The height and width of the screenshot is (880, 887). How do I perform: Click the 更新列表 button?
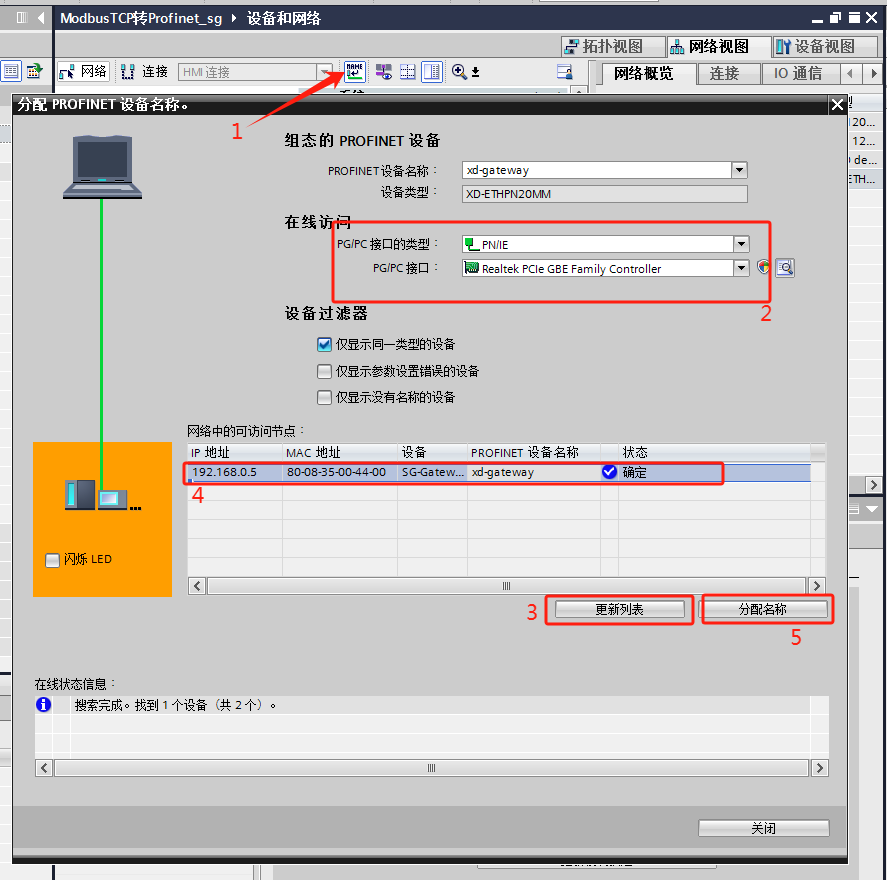point(619,609)
